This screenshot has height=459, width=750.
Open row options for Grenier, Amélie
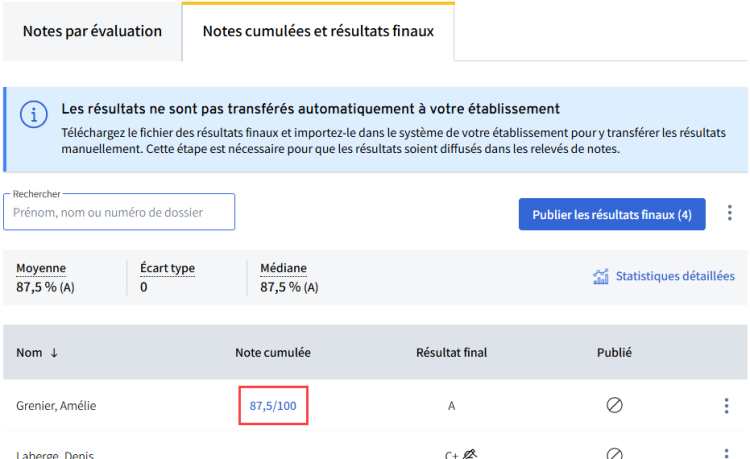[726, 406]
